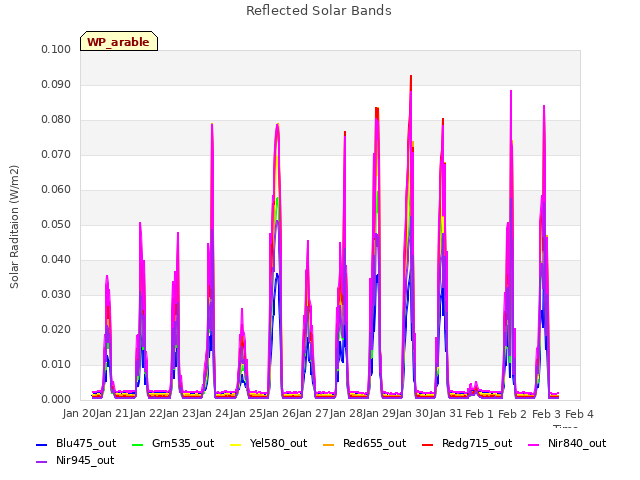Click the Jan 20 x-axis date label
The height and width of the screenshot is (480, 640).
click(x=79, y=414)
